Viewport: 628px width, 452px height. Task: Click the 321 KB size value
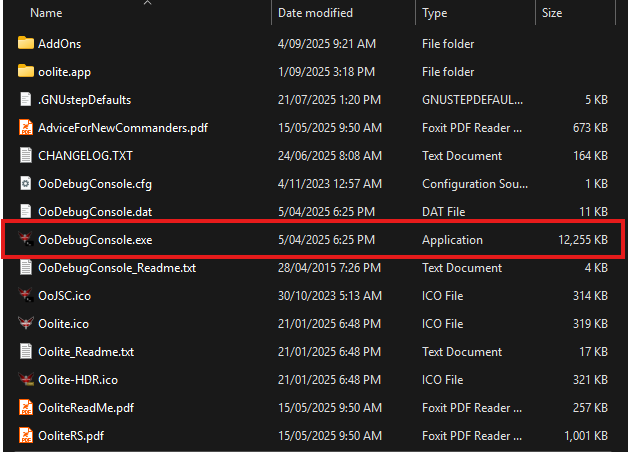[x=590, y=380]
